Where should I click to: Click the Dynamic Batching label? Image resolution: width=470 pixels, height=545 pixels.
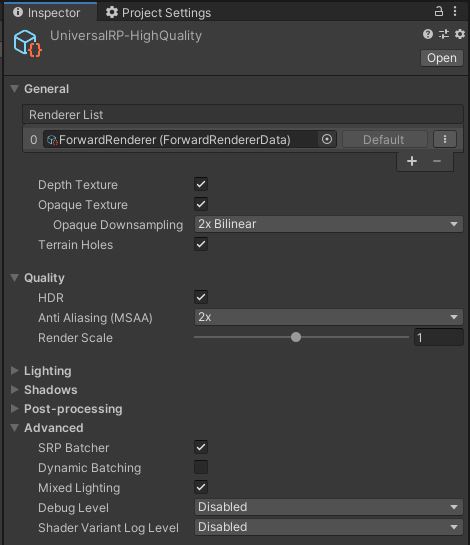tap(90, 468)
